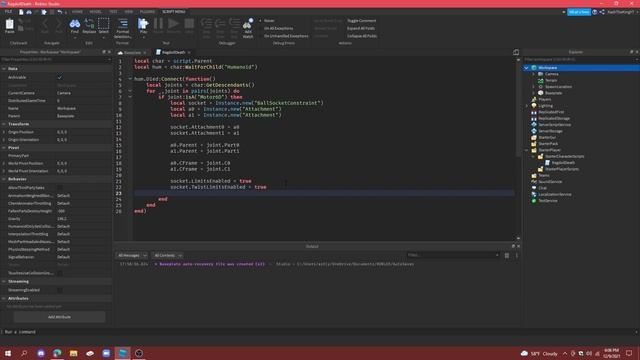Toggle the AllowThirdPartySales checkbox
640x360 pixels.
[60, 188]
